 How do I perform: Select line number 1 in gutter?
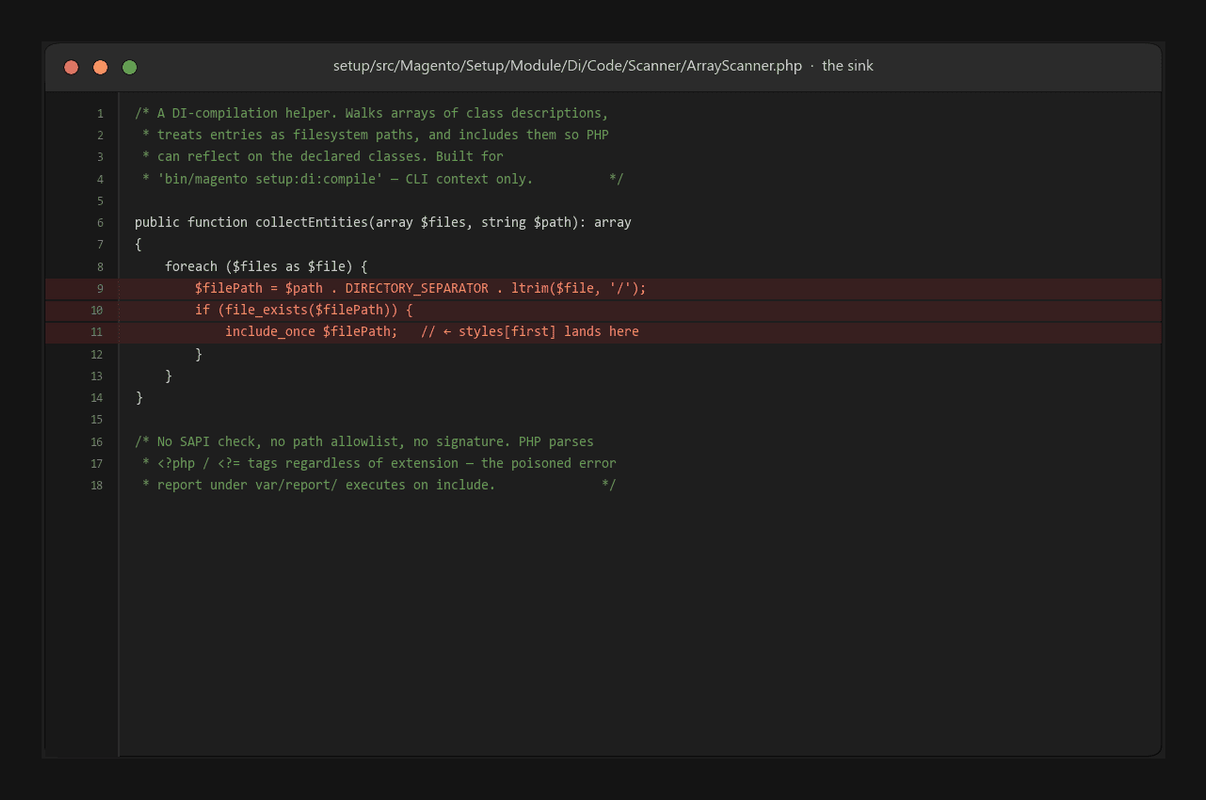[100, 113]
